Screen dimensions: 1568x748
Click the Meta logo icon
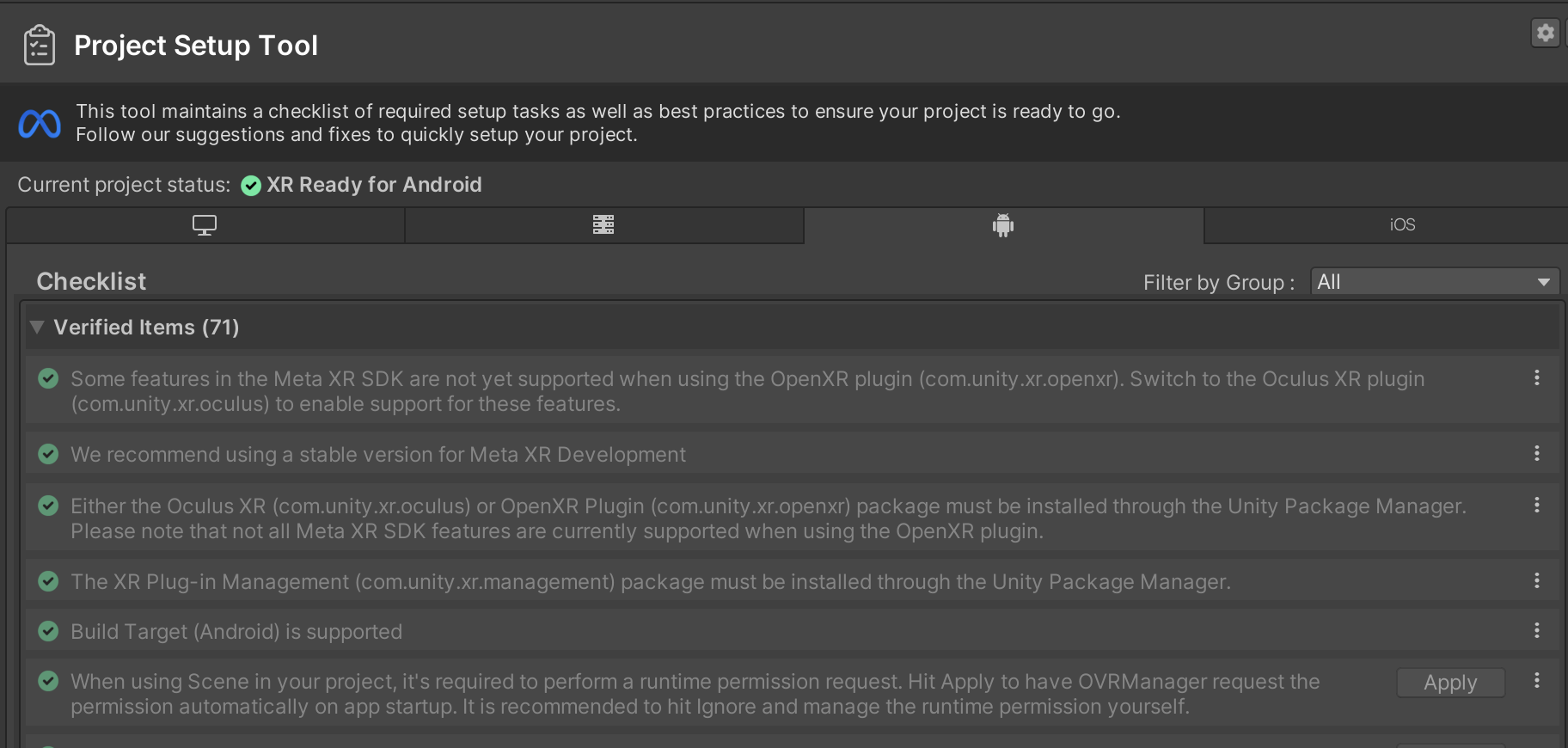[x=40, y=124]
